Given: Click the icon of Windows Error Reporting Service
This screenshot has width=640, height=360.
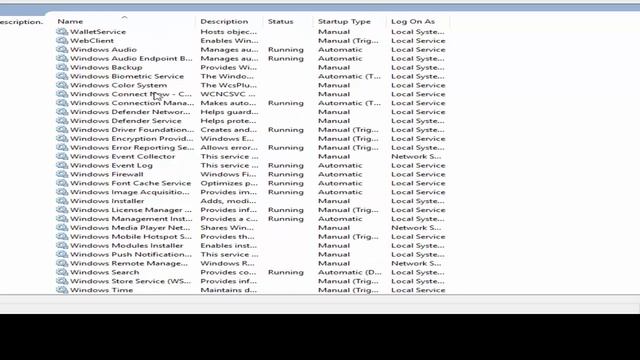Looking at the screenshot, I should (62, 147).
